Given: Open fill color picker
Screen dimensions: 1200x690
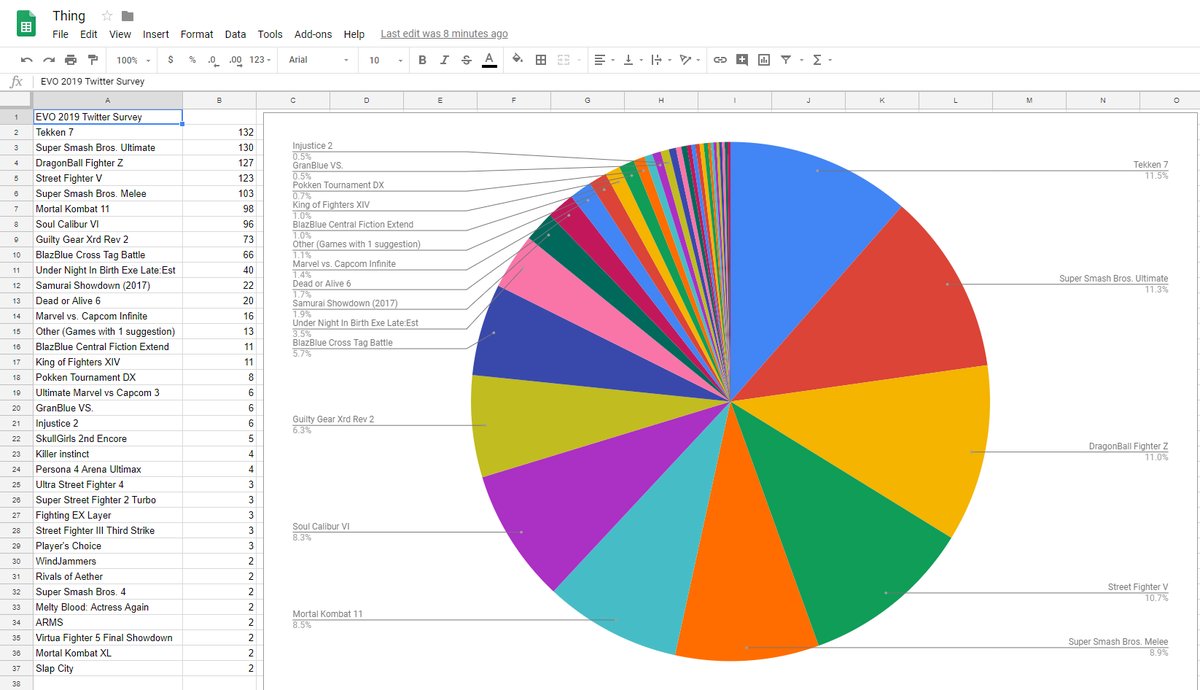Looking at the screenshot, I should point(517,60).
